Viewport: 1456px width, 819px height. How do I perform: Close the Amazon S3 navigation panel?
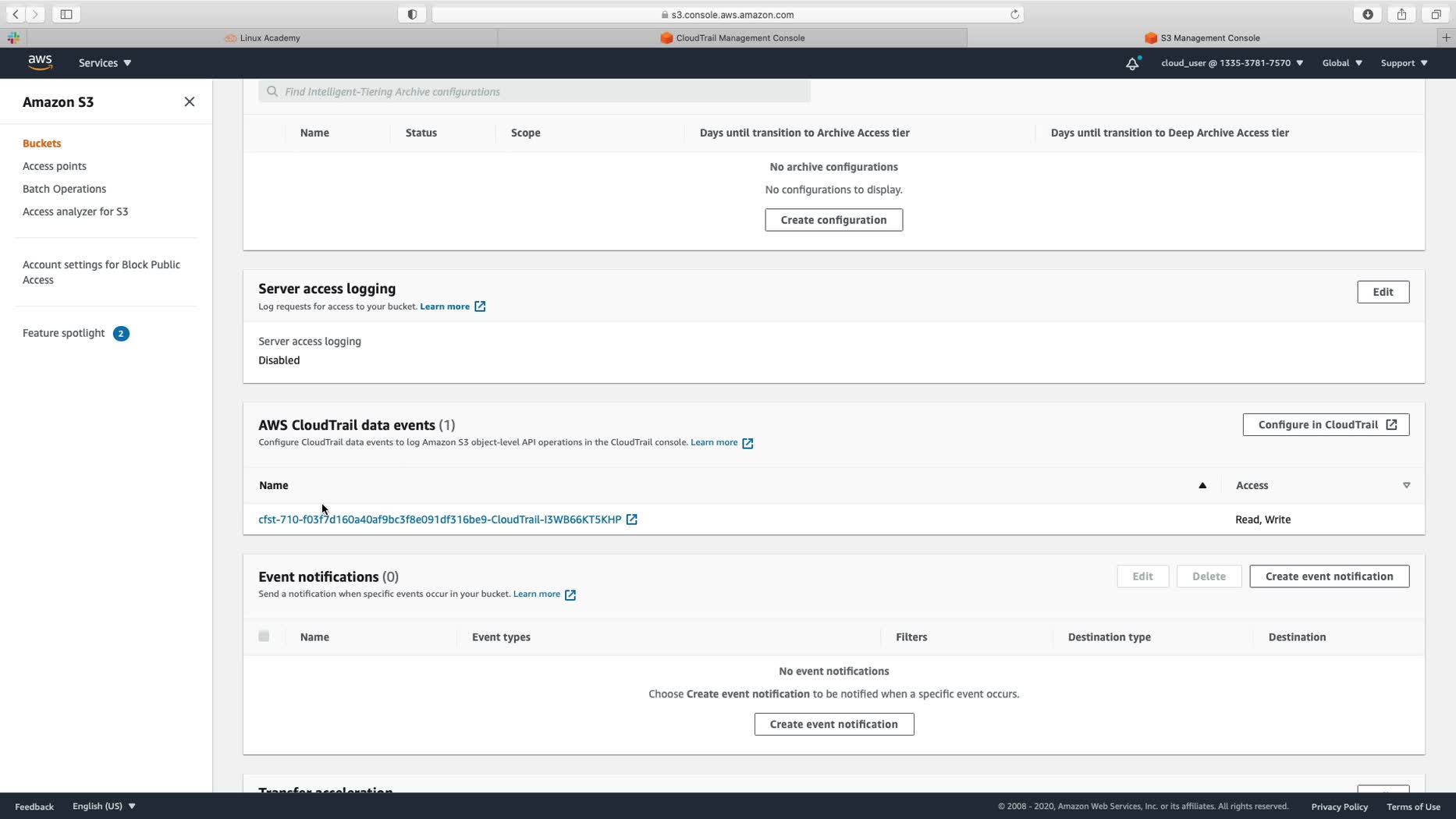[190, 102]
